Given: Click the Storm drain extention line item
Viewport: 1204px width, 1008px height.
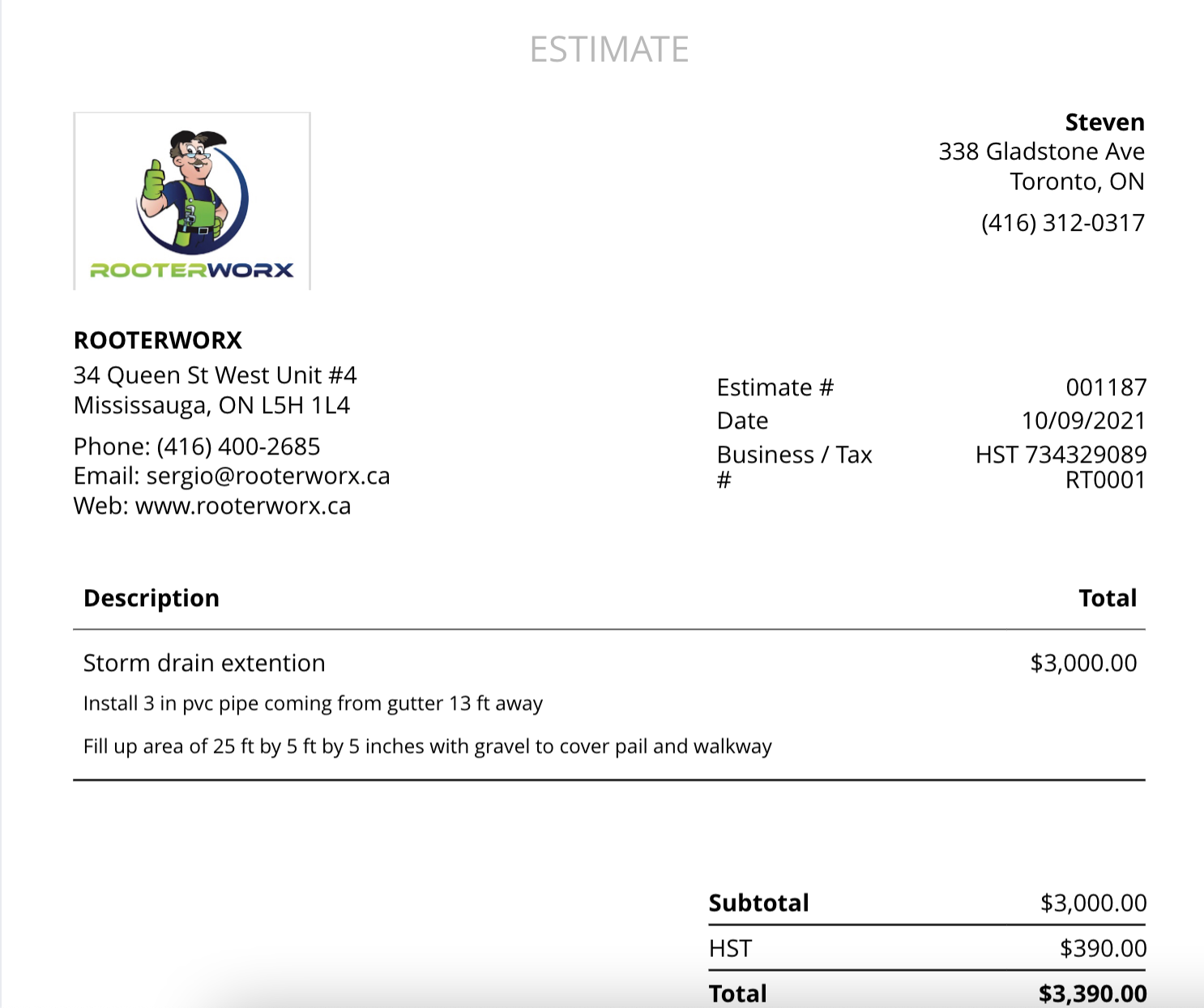Looking at the screenshot, I should (204, 664).
